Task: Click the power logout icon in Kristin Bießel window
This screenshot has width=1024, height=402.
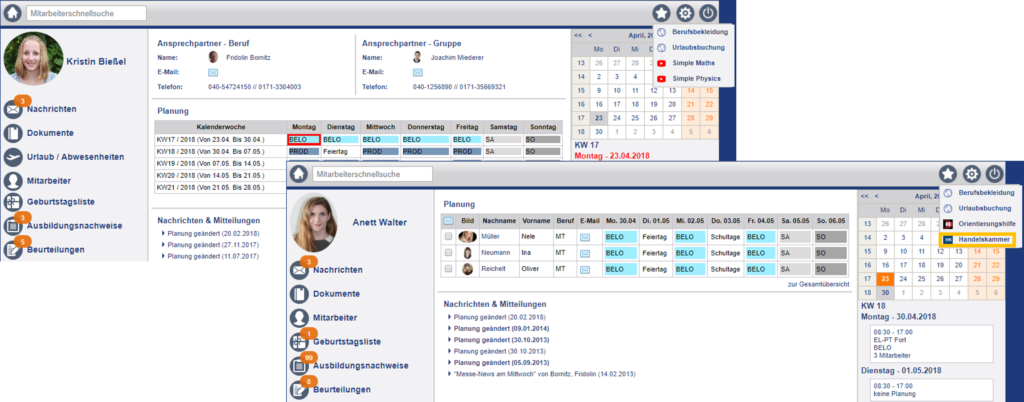Action: click(708, 12)
